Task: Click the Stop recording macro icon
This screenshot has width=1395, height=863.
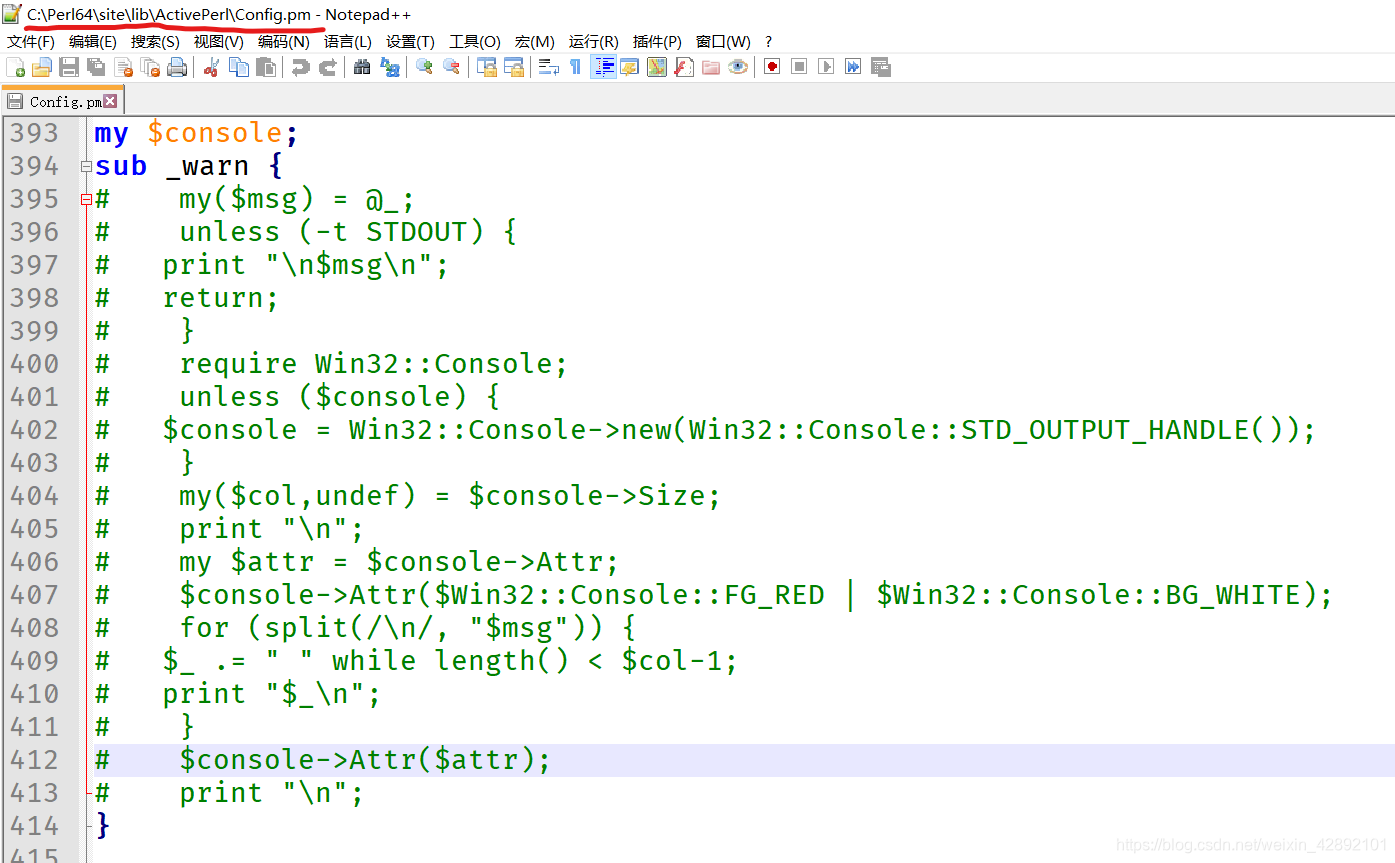Action: tap(799, 67)
